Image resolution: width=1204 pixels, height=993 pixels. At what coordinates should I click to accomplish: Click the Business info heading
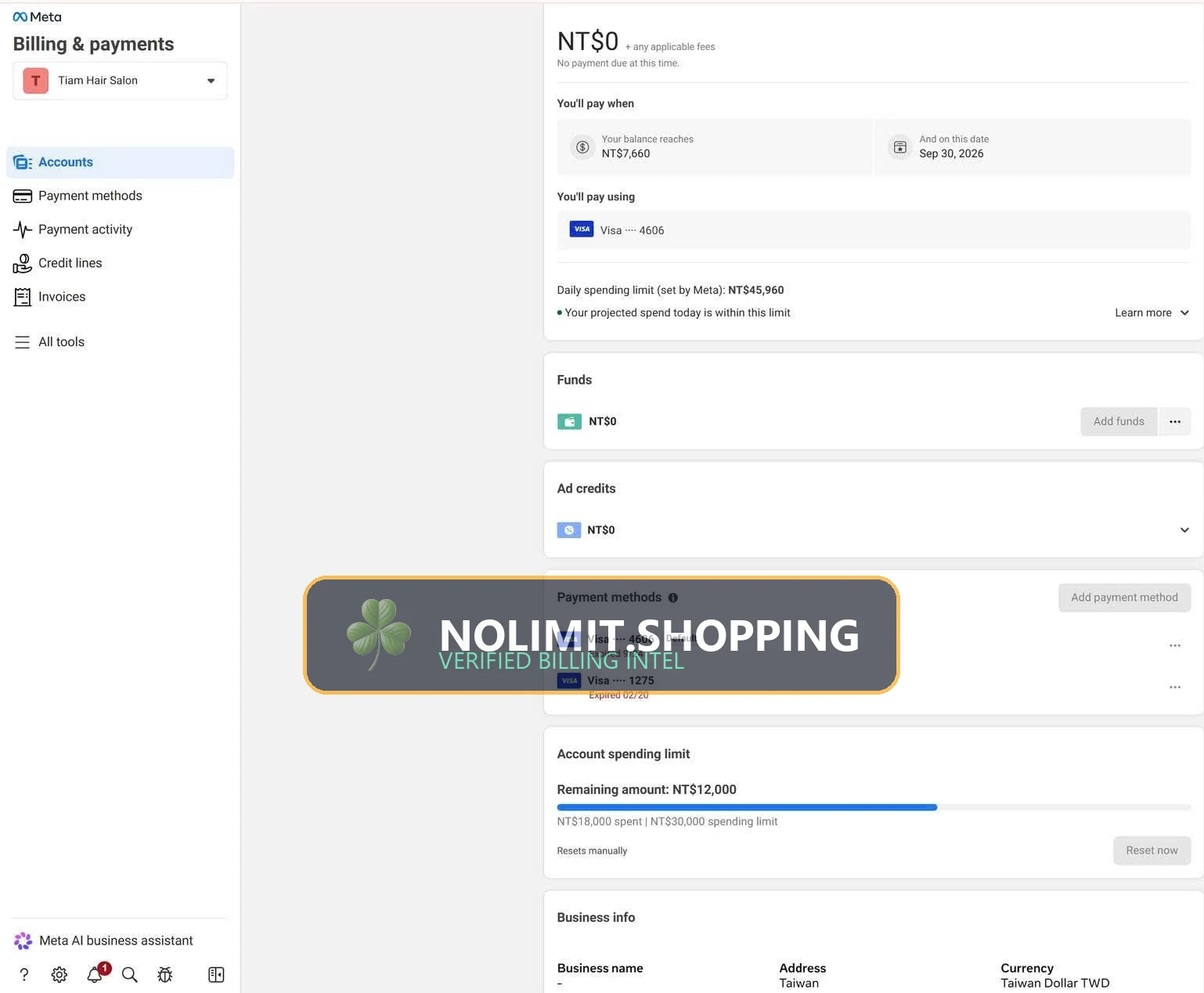point(596,917)
